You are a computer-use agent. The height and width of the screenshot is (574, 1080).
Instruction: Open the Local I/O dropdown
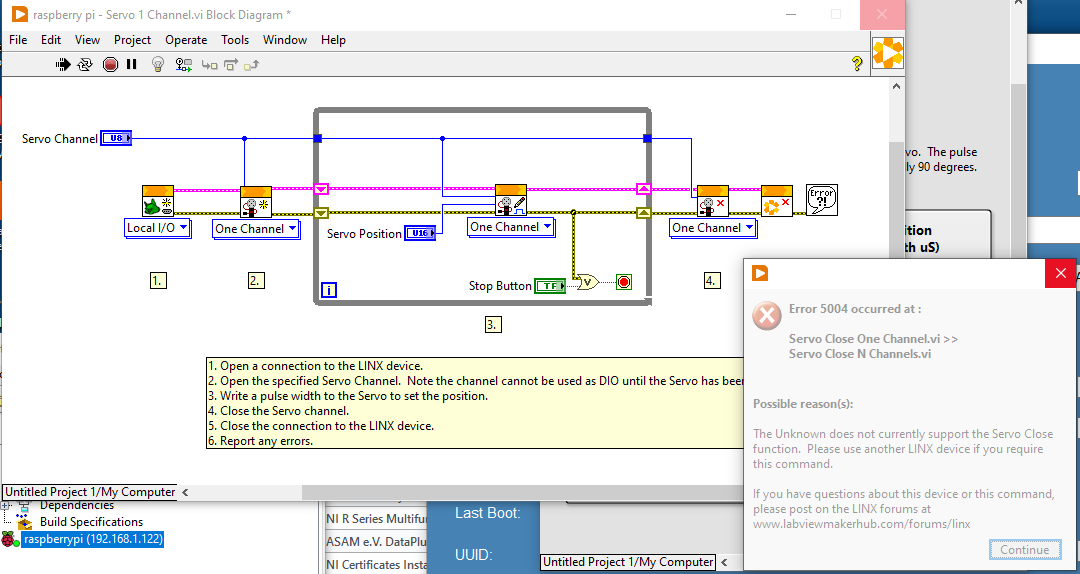[157, 228]
